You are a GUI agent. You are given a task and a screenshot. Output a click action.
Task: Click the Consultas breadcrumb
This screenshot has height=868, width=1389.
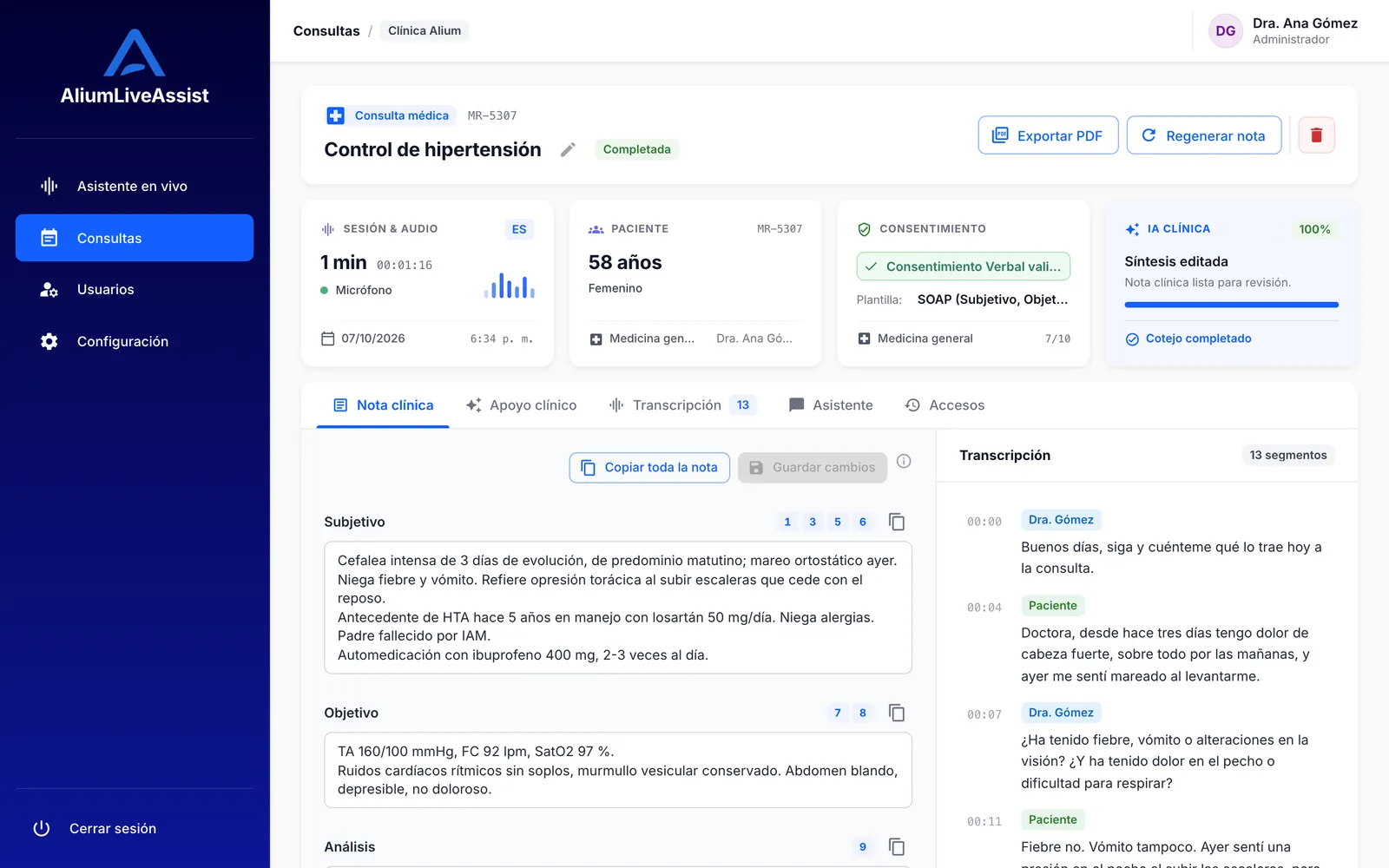pos(326,30)
